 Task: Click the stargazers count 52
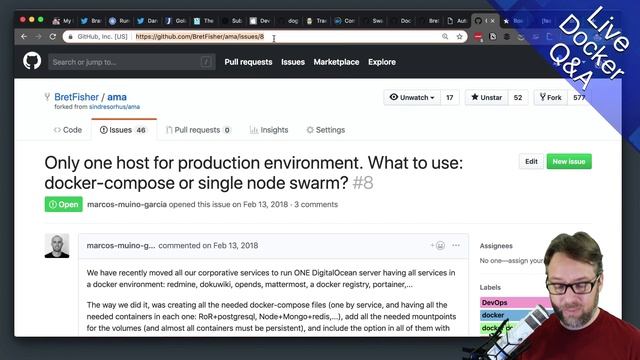coord(518,98)
